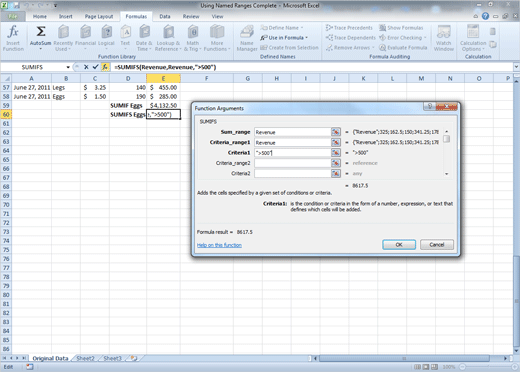Collapse dialog for Criteria2 selection

coord(336,173)
